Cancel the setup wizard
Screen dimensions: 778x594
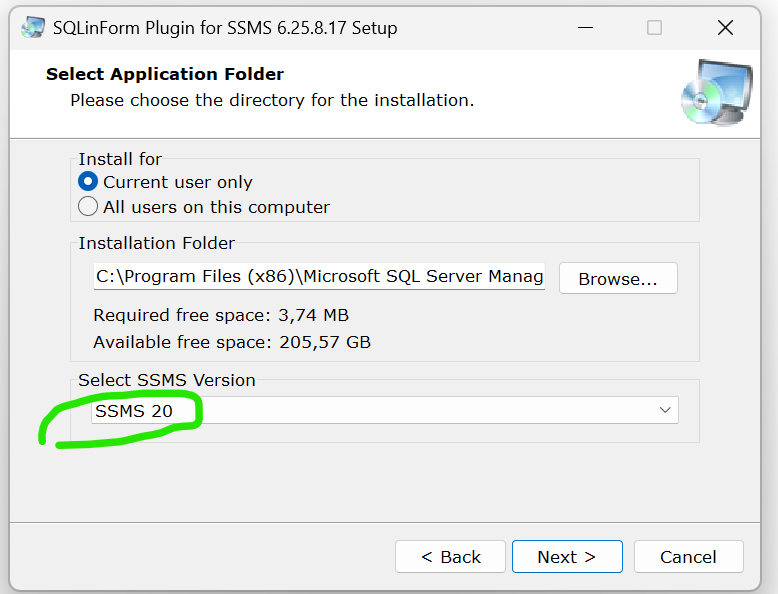coord(688,557)
